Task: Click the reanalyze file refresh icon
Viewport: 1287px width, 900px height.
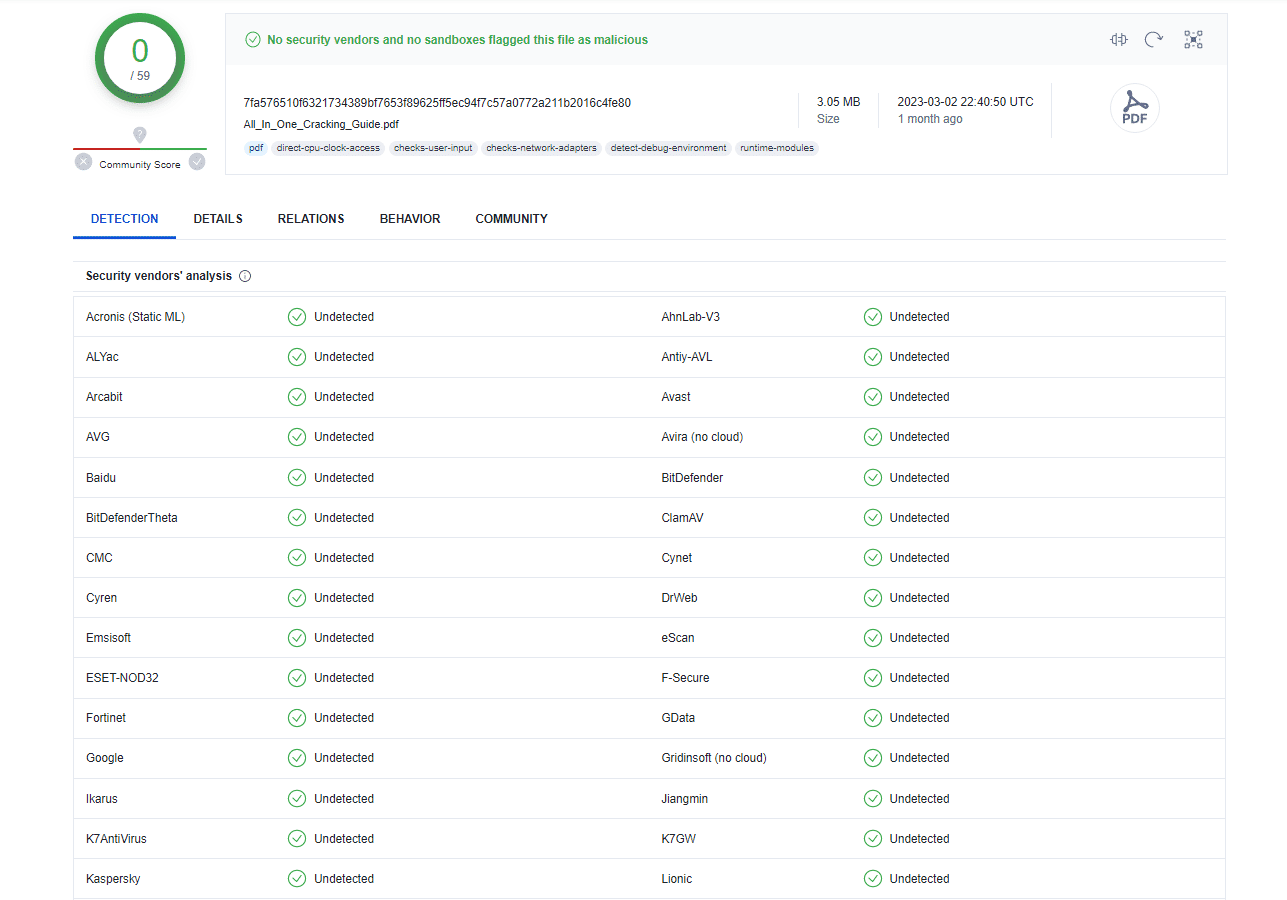Action: click(1154, 39)
